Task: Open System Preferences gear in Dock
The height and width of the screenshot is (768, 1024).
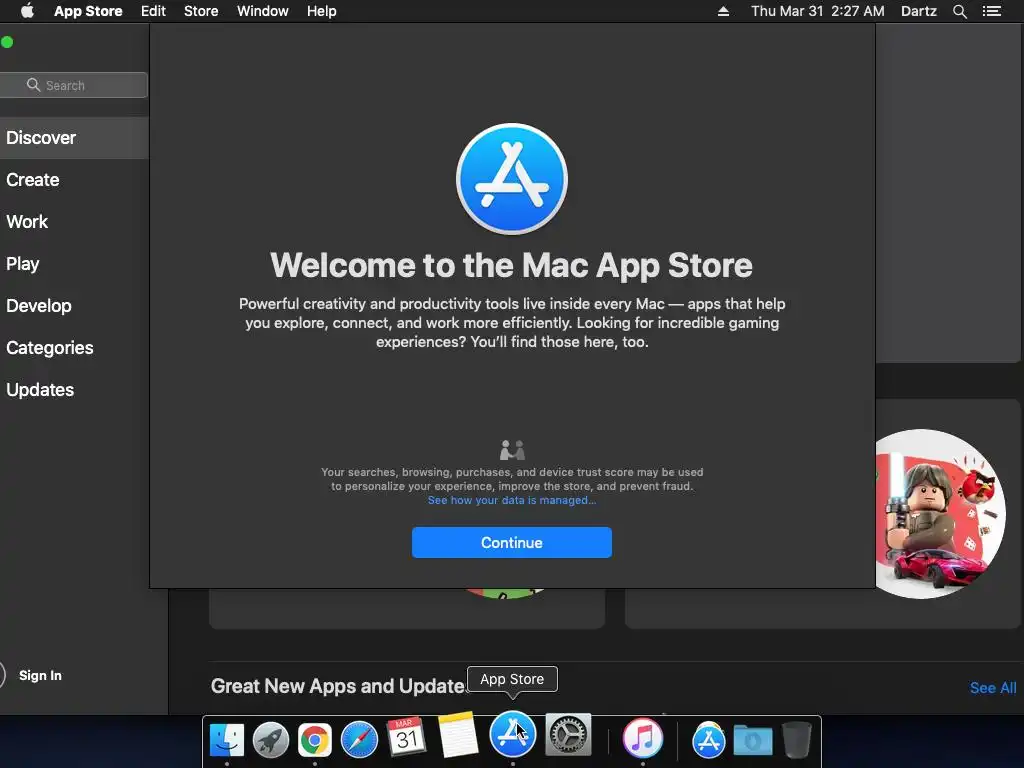Action: coord(568,734)
